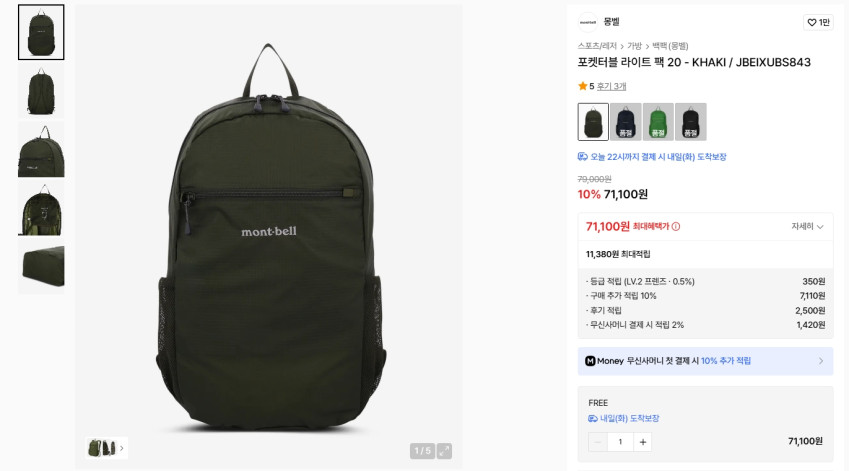849x471 pixels.
Task: View the folded pouch thumbnail
Action: coord(41,267)
